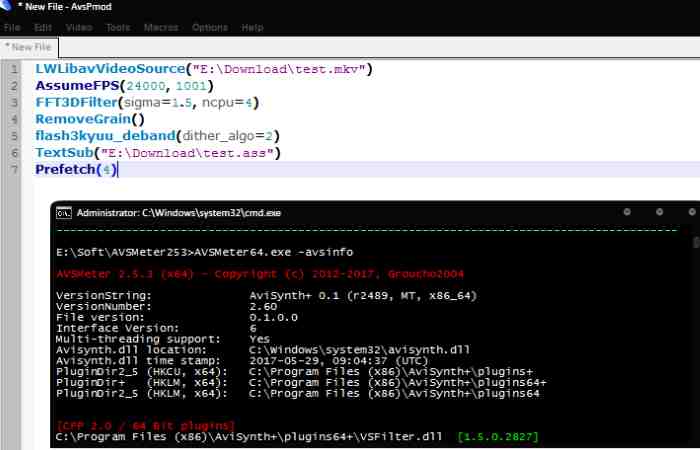Viewport: 700px width, 450px height.
Task: Click the VSFilter version [1.5.0.2827]
Action: tap(498, 436)
